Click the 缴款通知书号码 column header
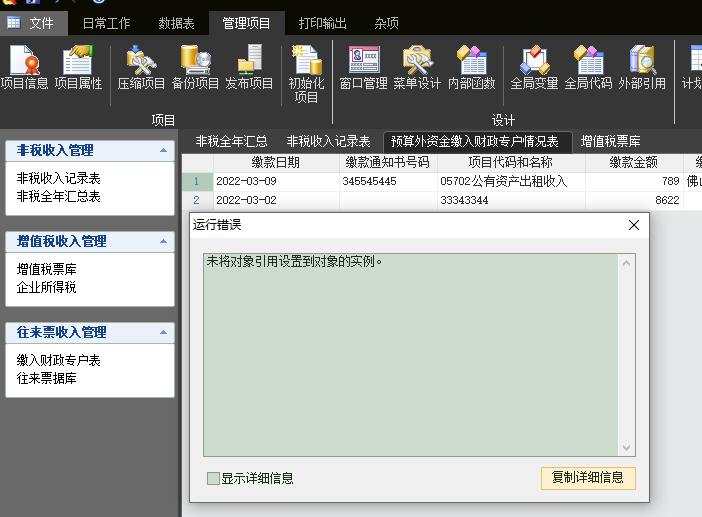The width and height of the screenshot is (702, 517). pyautogui.click(x=388, y=162)
